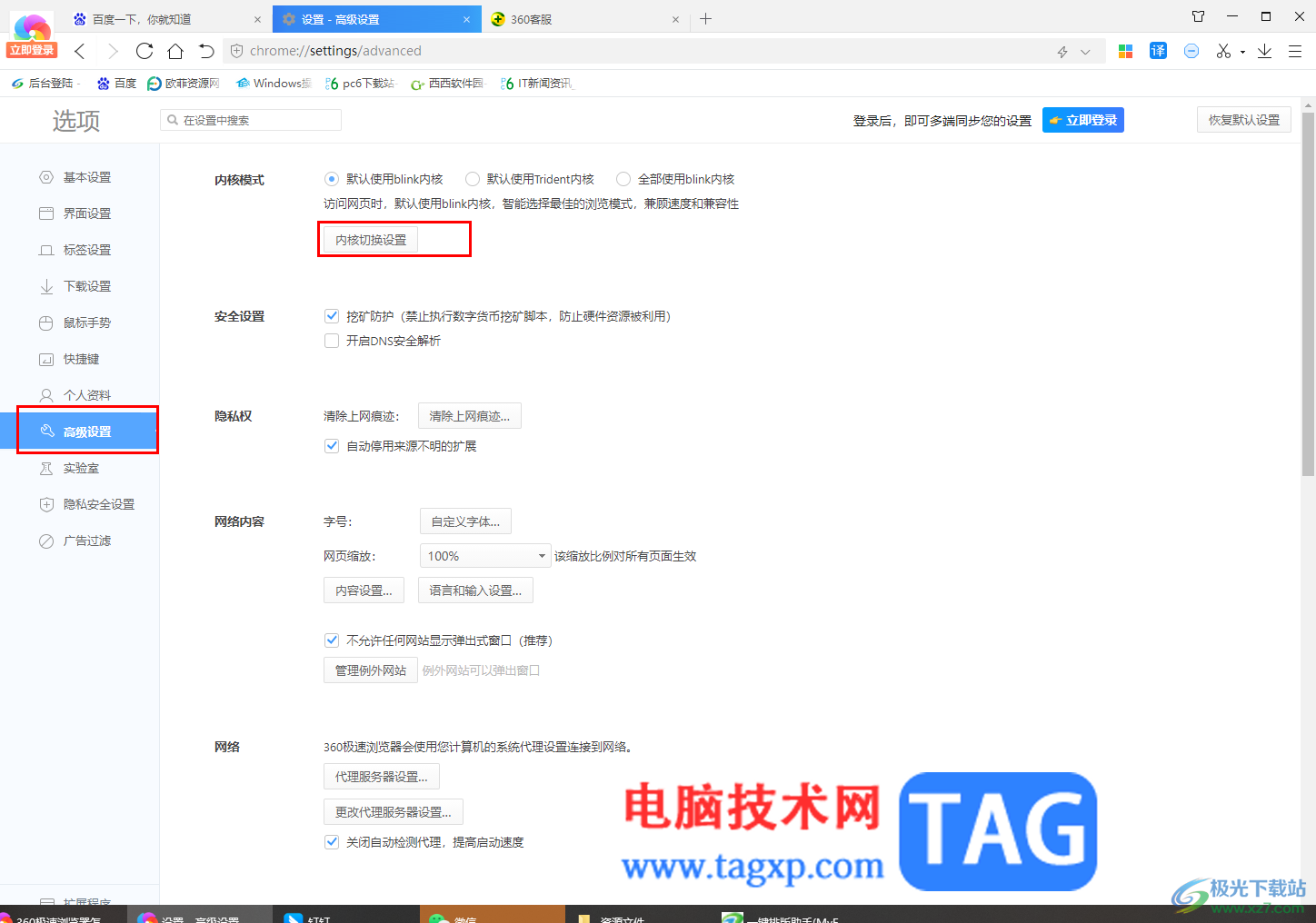Open the 百度 bookmark

coord(116,83)
